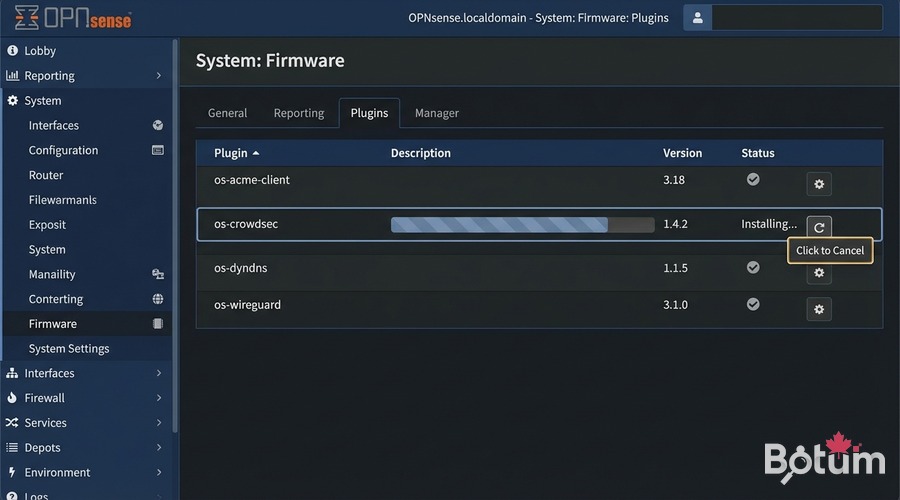900x500 pixels.
Task: Select Firmware in the sidebar
Action: tap(52, 323)
